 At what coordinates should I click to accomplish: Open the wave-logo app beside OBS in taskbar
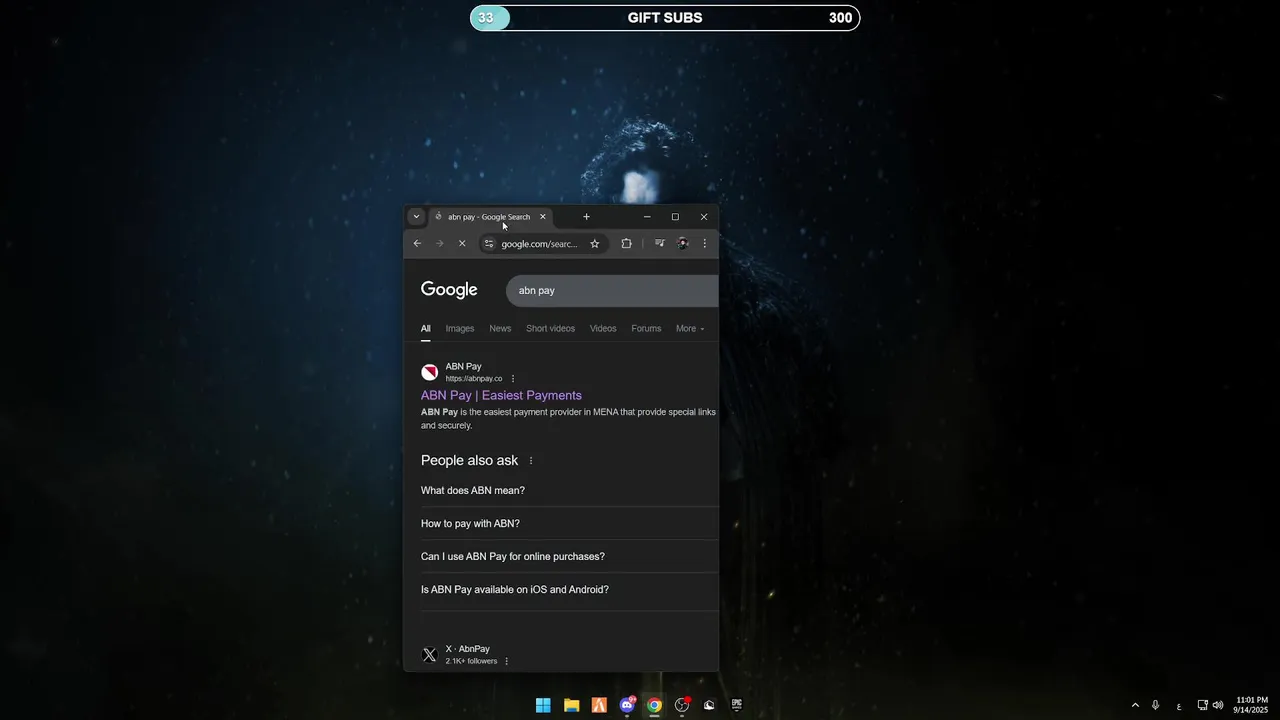[x=709, y=705]
